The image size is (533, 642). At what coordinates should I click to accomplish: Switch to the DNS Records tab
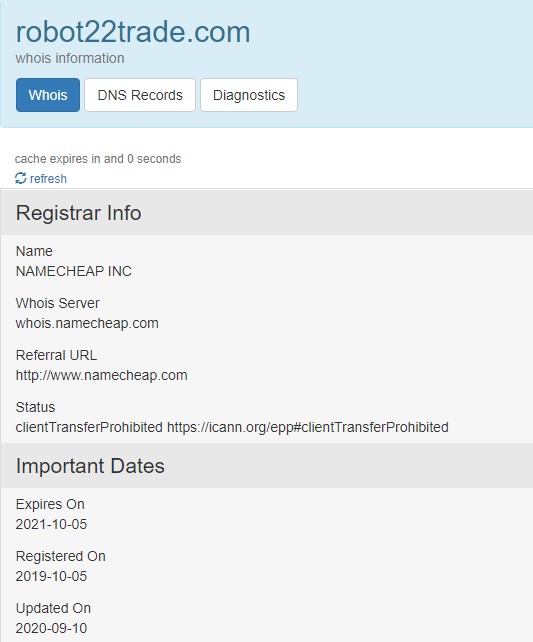pos(140,95)
